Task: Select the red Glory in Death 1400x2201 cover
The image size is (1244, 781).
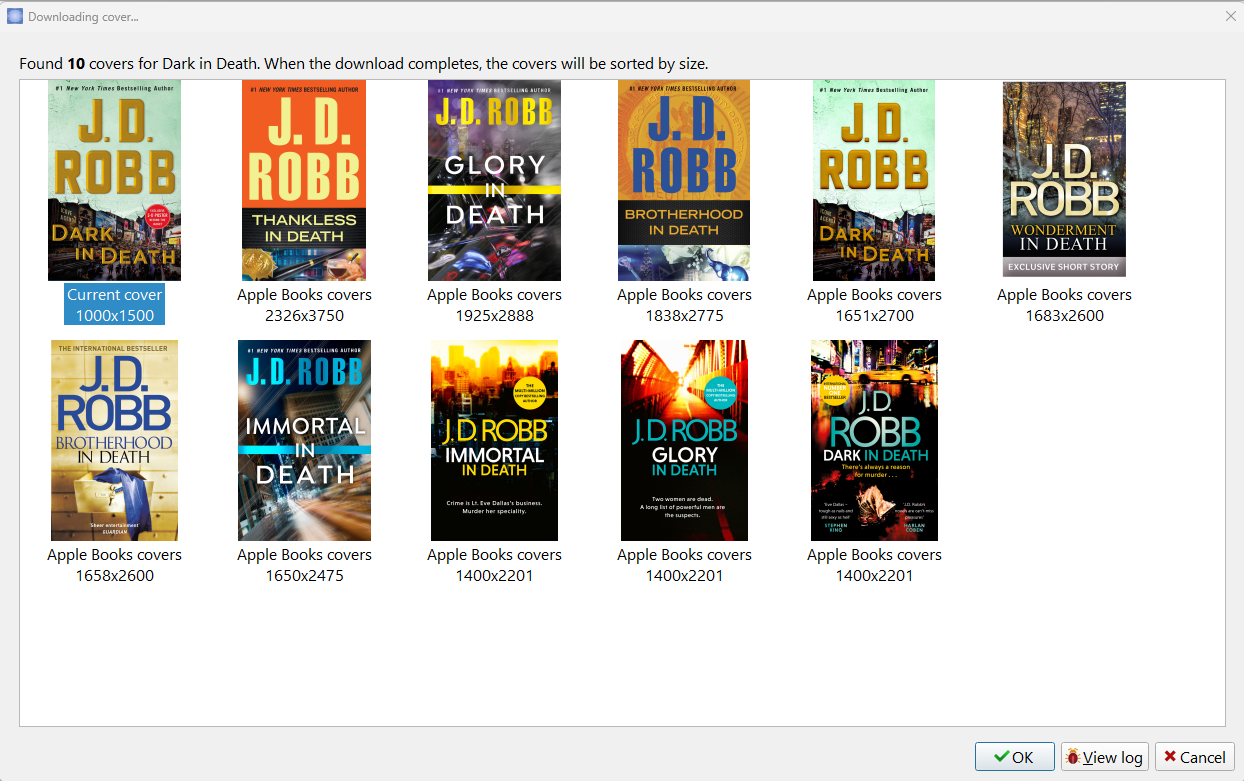Action: [x=684, y=440]
